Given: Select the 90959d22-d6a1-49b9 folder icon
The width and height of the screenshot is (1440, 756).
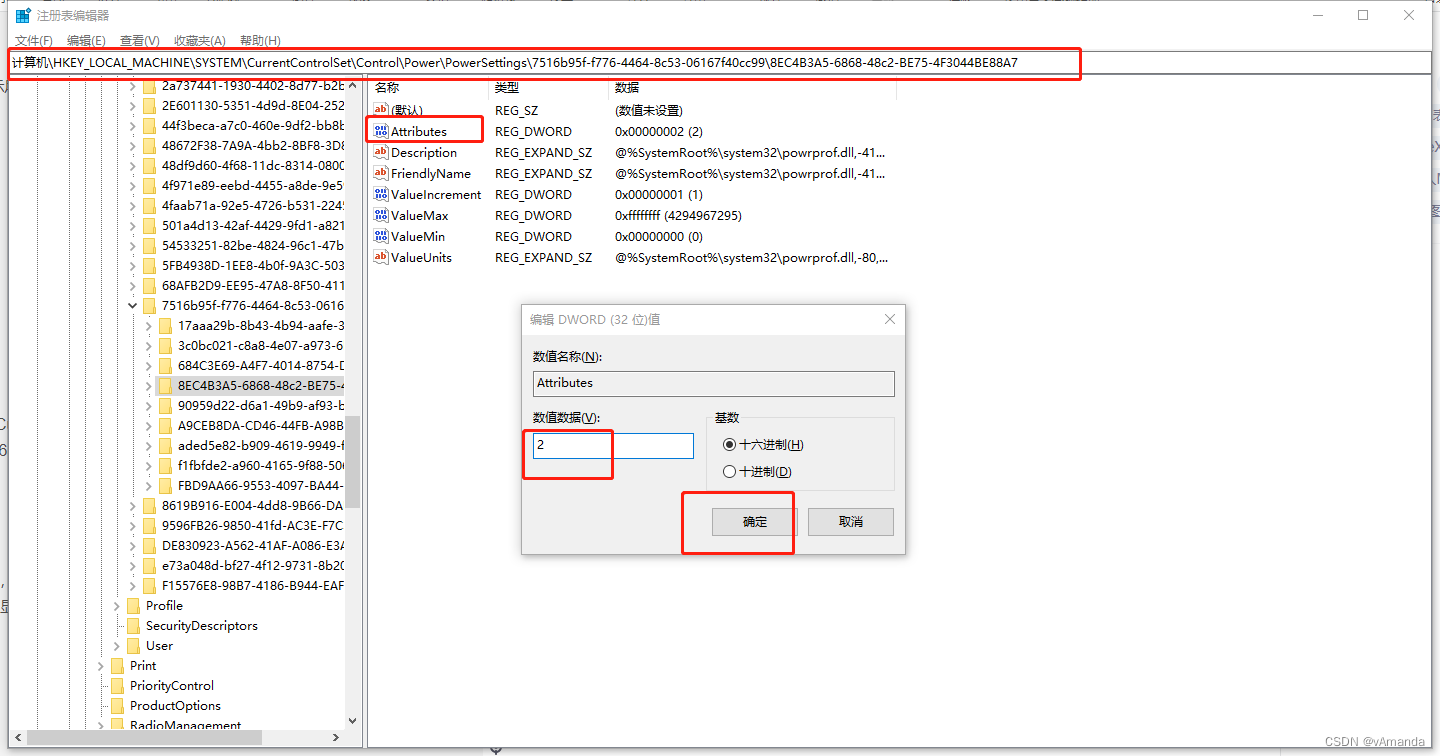Looking at the screenshot, I should tap(166, 405).
